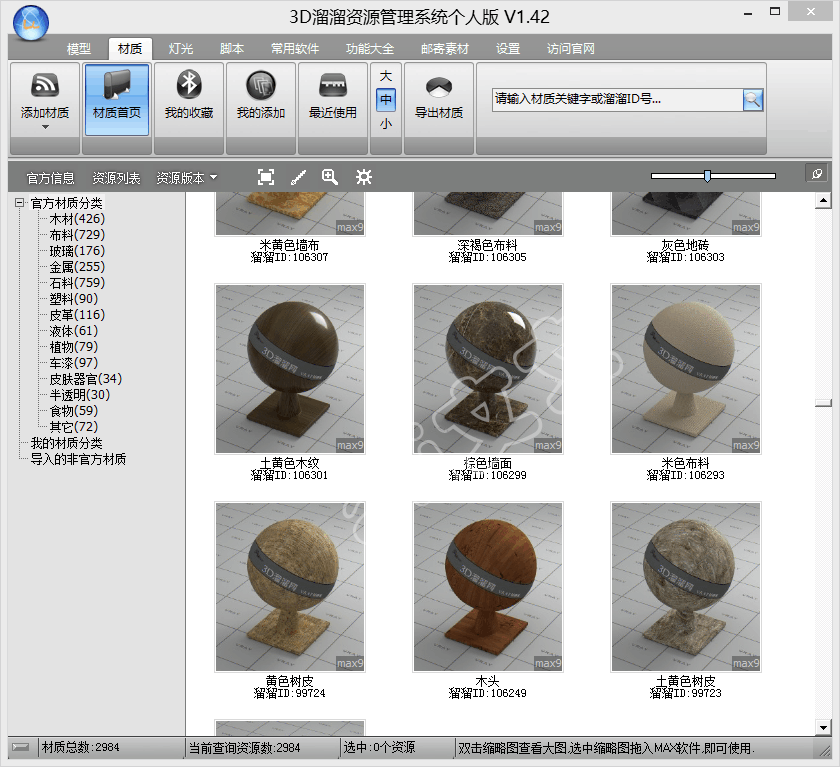The height and width of the screenshot is (767, 840).
Task: Collapse the 官方材质分类 tree node
Action: click(19, 202)
